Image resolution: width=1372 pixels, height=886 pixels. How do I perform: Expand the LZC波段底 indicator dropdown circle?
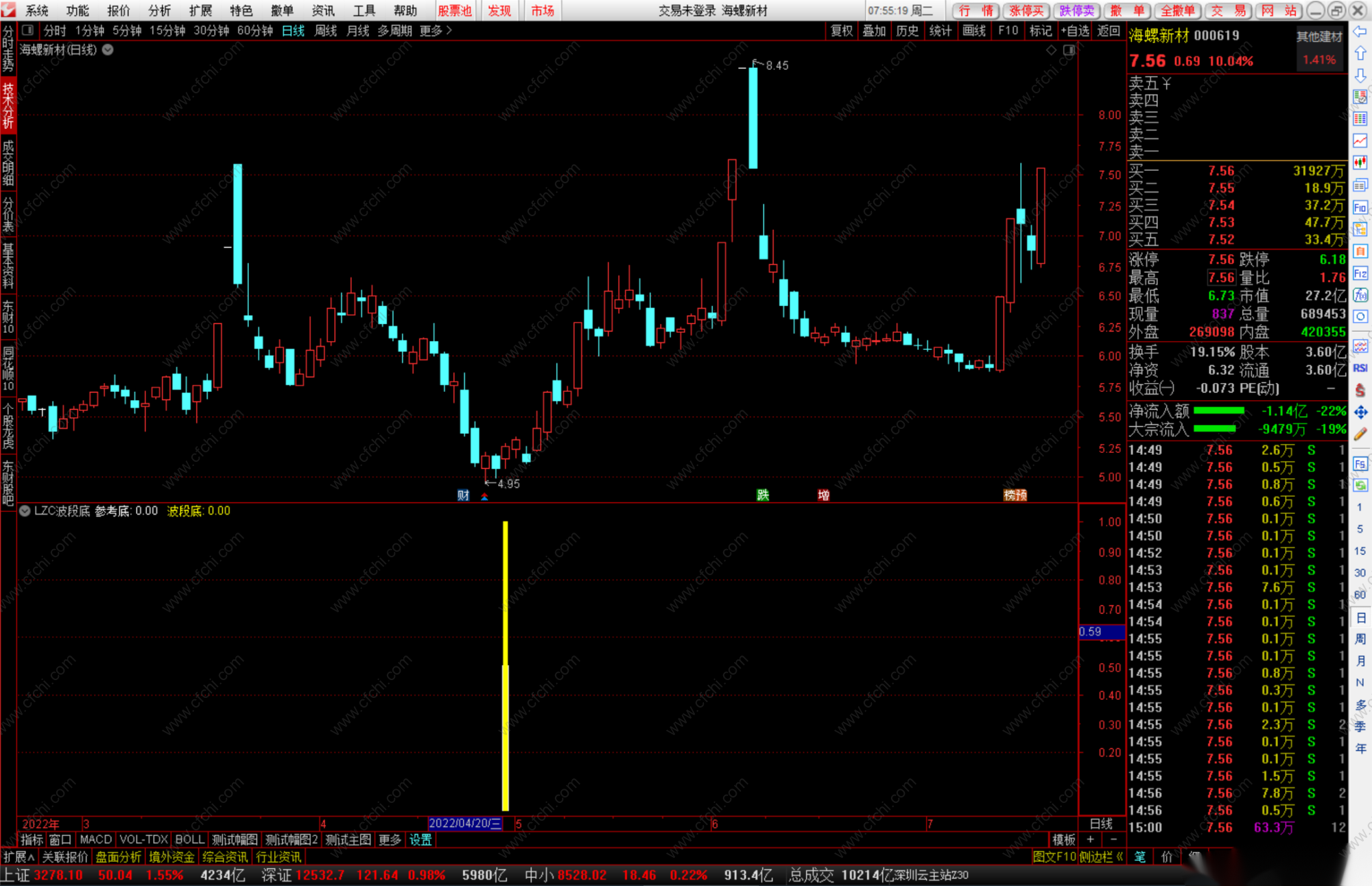25,511
